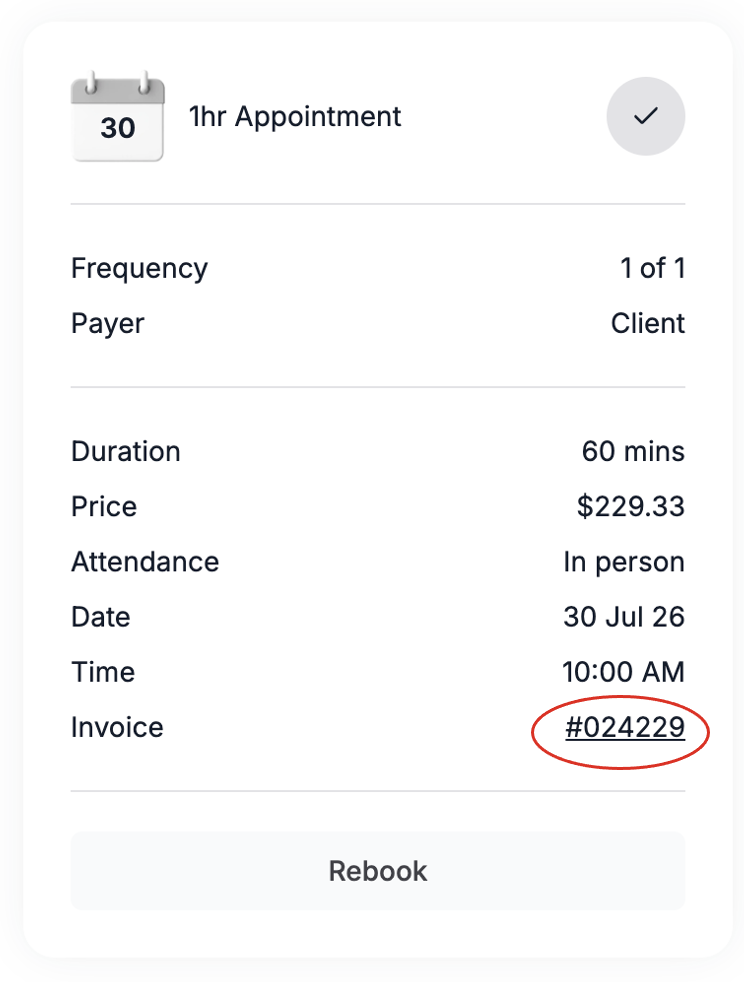Click the Attendance label
Viewport: 744px width, 982px height.
pyautogui.click(x=145, y=562)
